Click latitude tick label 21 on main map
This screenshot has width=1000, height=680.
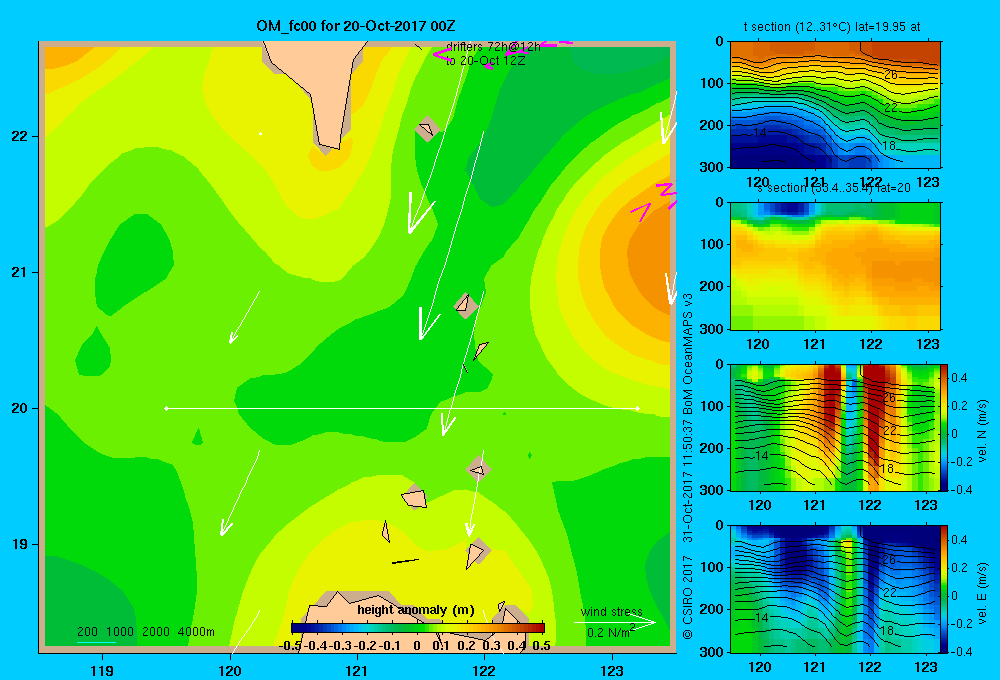click(x=20, y=272)
